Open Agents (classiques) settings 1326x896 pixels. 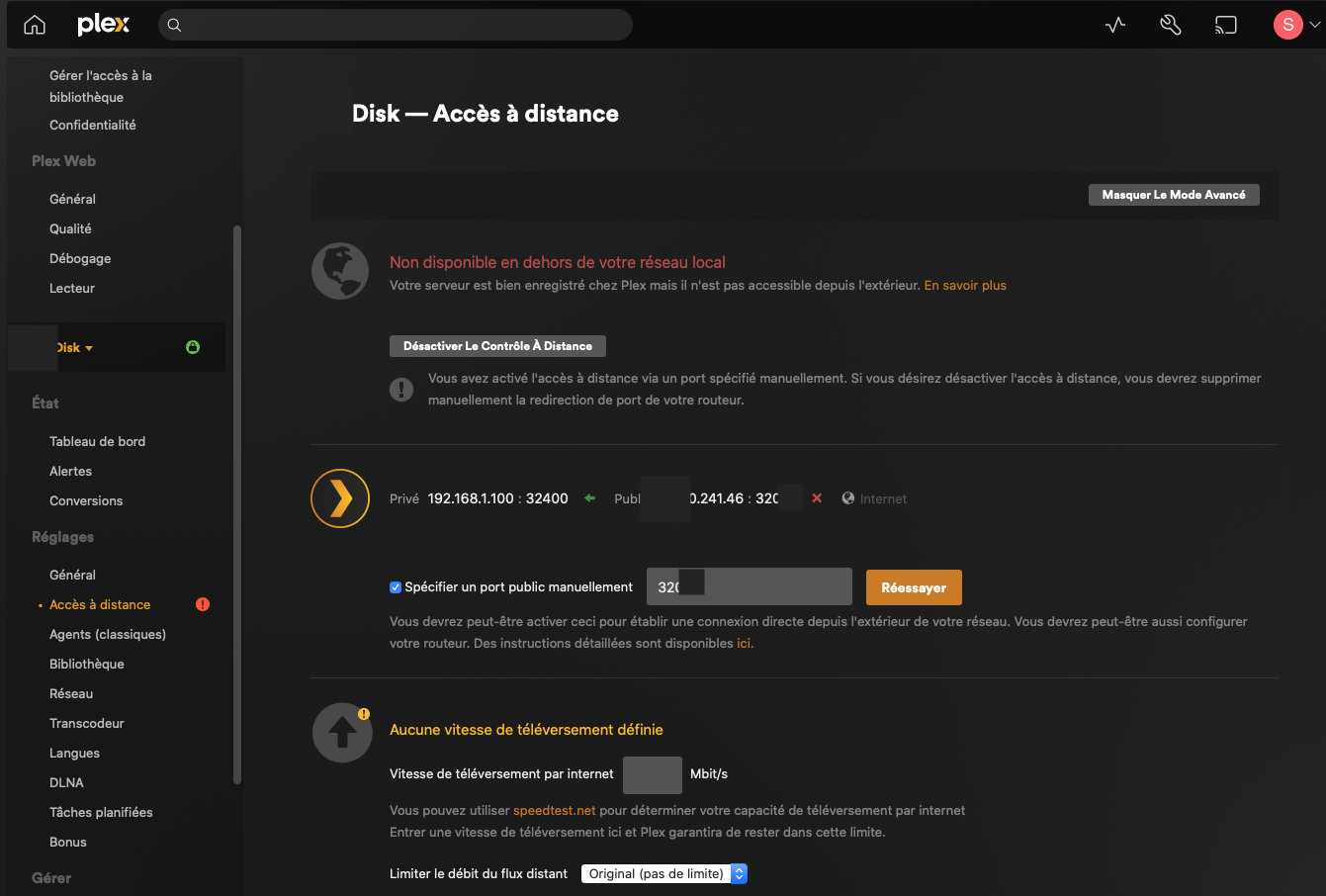point(108,634)
